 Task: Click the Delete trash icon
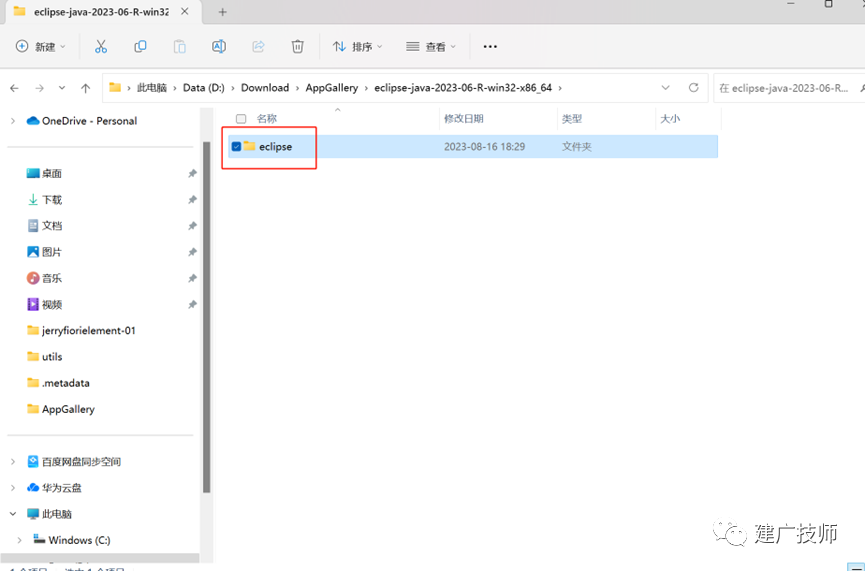click(x=297, y=47)
